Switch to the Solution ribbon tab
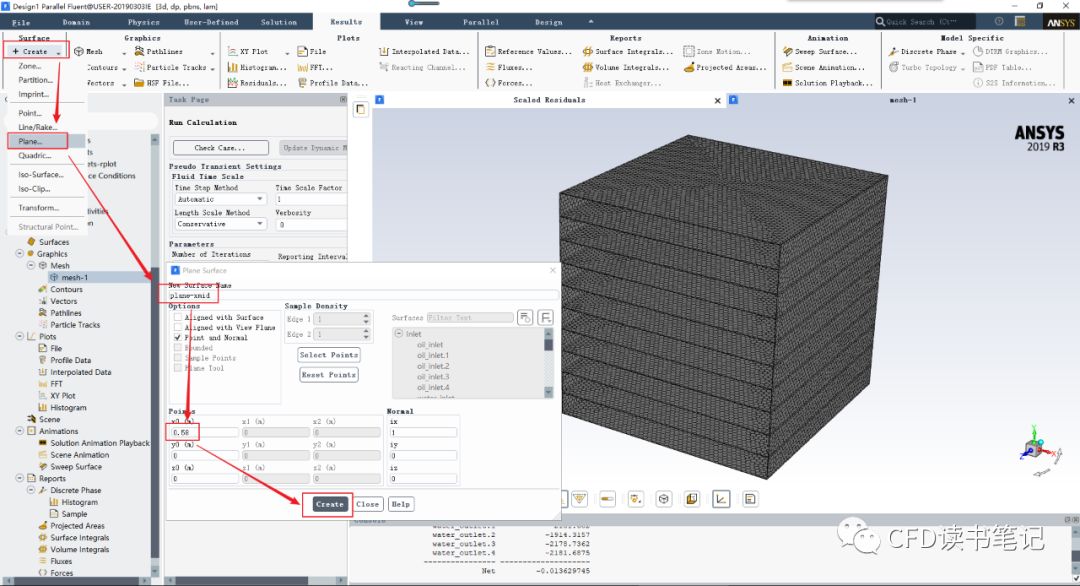The width and height of the screenshot is (1080, 586). (x=279, y=23)
